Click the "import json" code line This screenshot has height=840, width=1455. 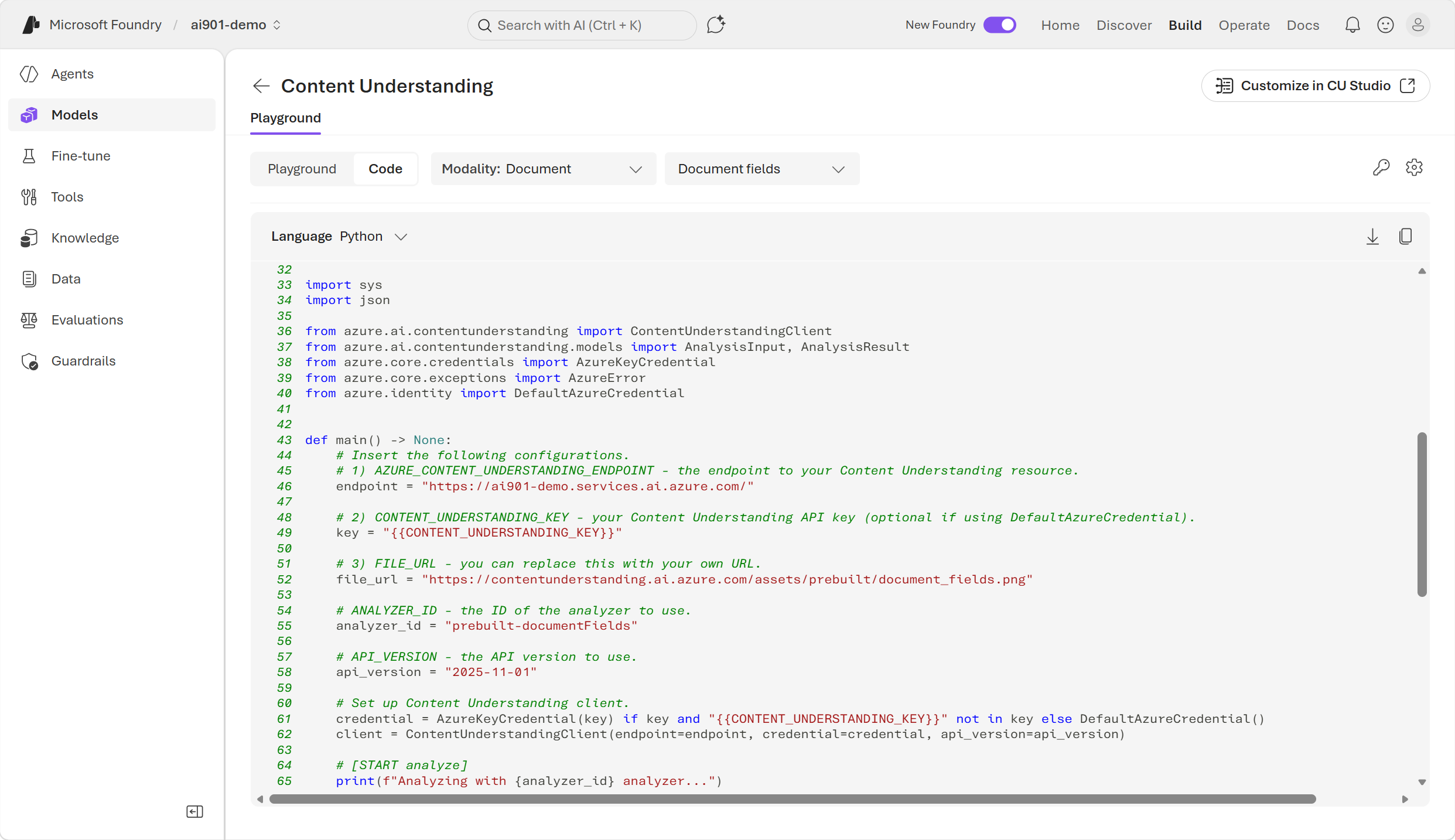click(x=347, y=300)
